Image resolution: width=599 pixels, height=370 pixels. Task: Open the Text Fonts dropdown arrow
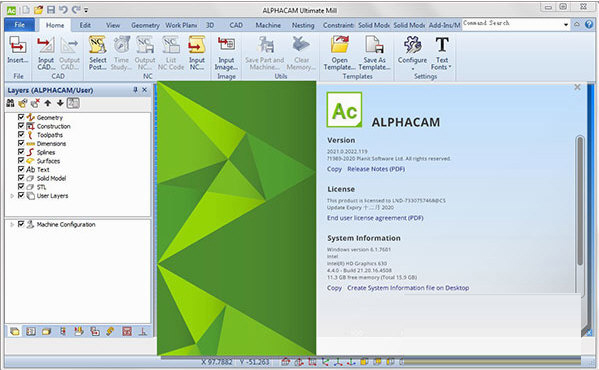(x=450, y=67)
